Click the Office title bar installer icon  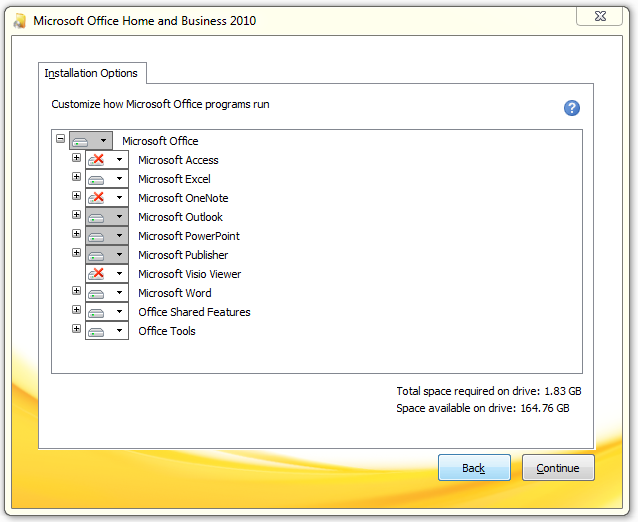(19, 20)
